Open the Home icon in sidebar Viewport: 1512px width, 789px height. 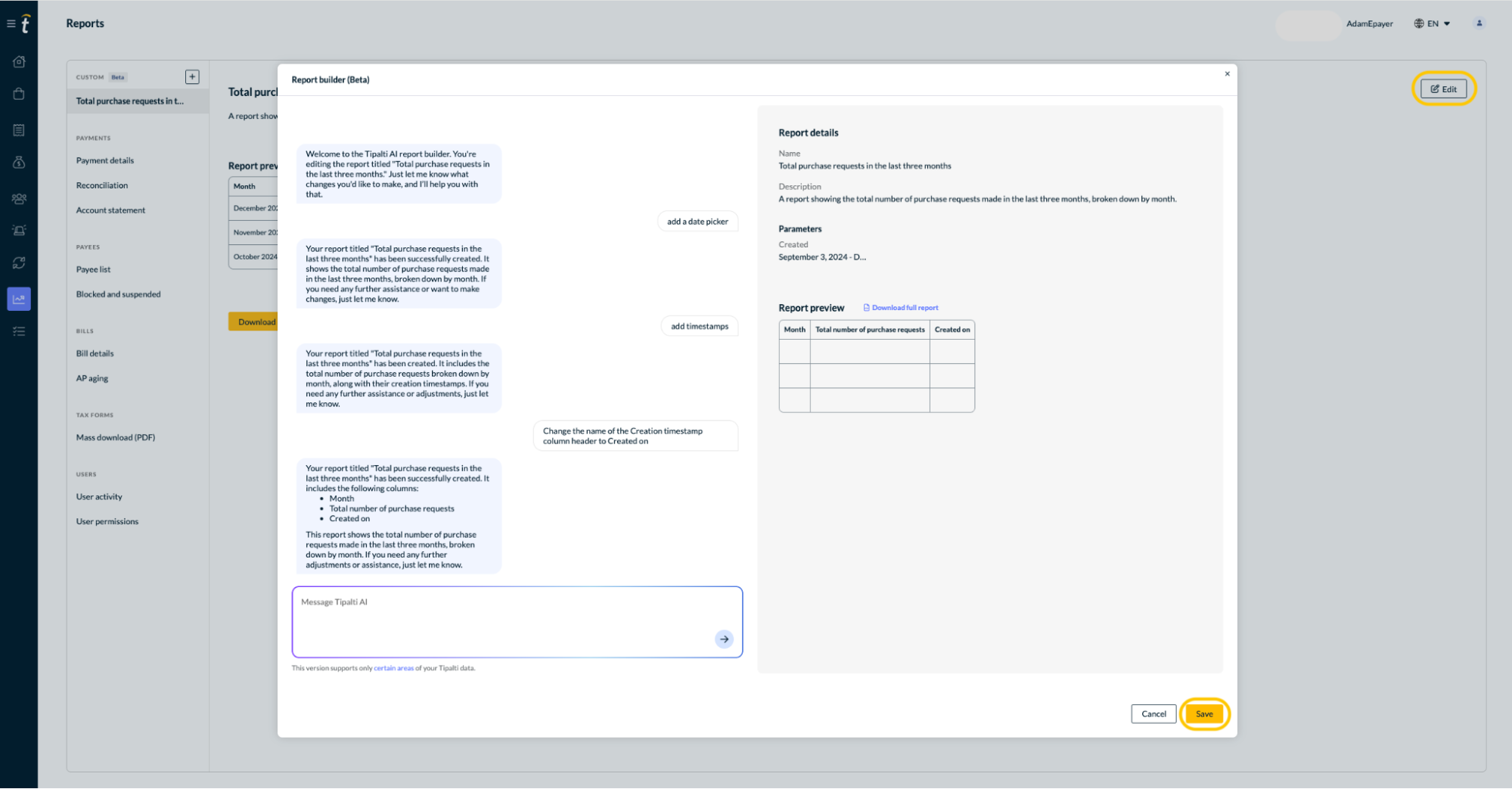click(19, 62)
